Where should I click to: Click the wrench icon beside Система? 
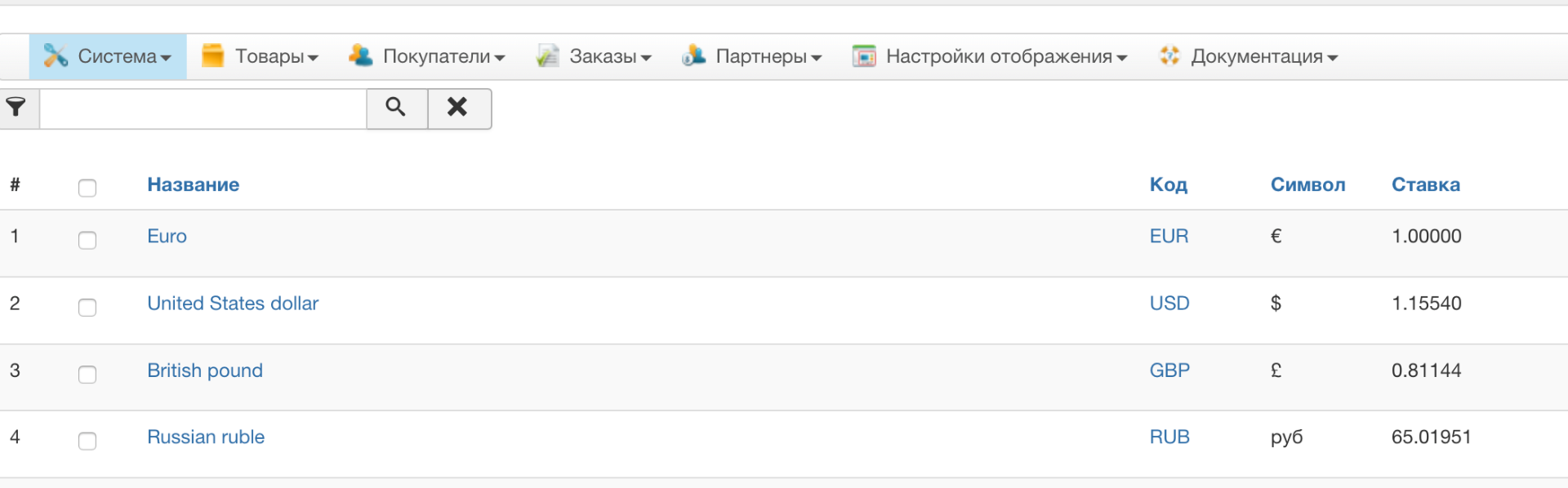tap(56, 55)
